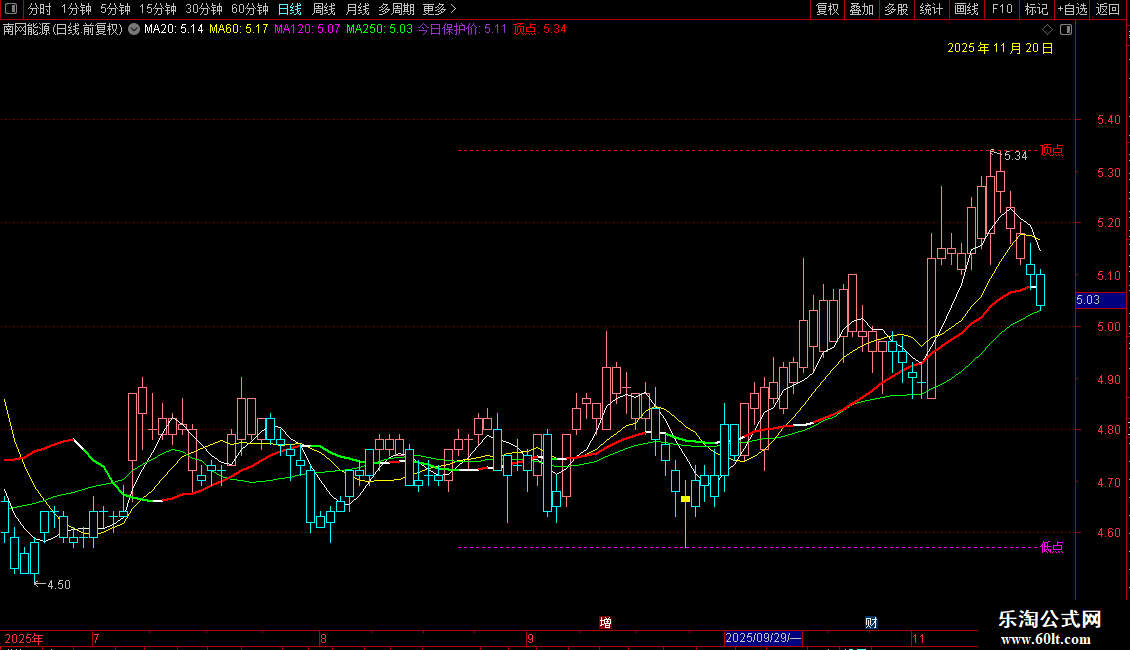Click the 4.60 price axis label

[1108, 533]
